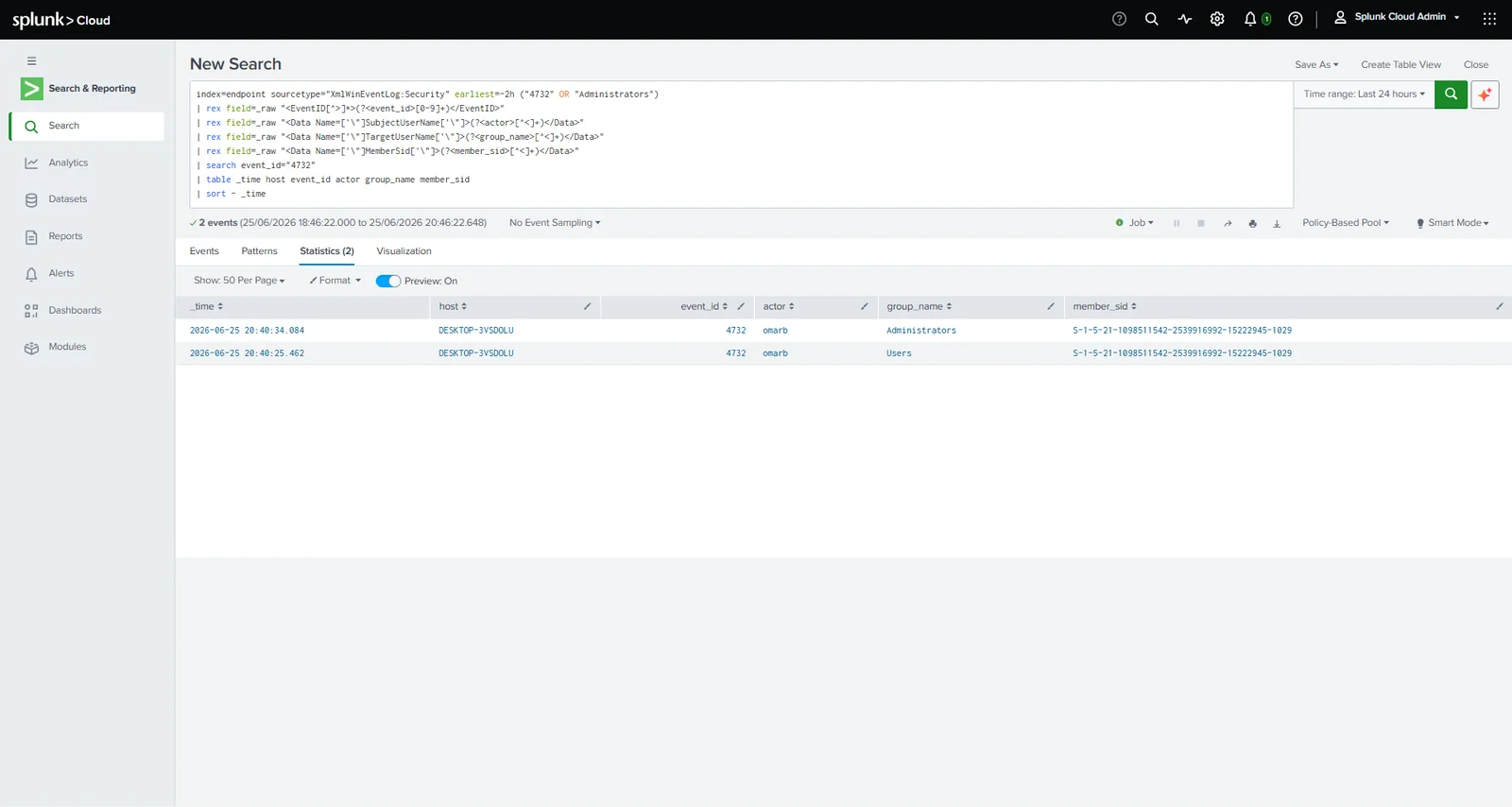Print the search results

[x=1252, y=223]
